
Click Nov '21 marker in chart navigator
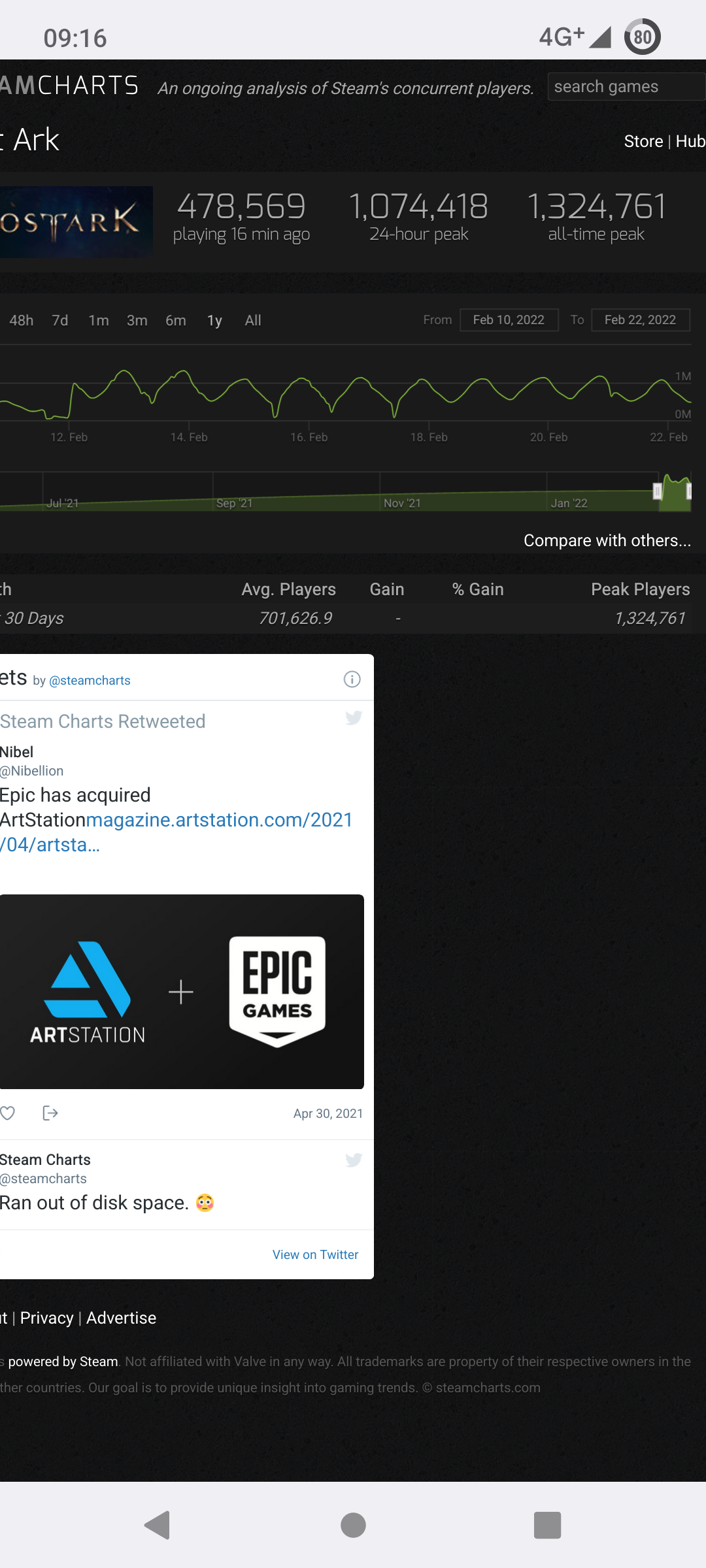pyautogui.click(x=402, y=503)
